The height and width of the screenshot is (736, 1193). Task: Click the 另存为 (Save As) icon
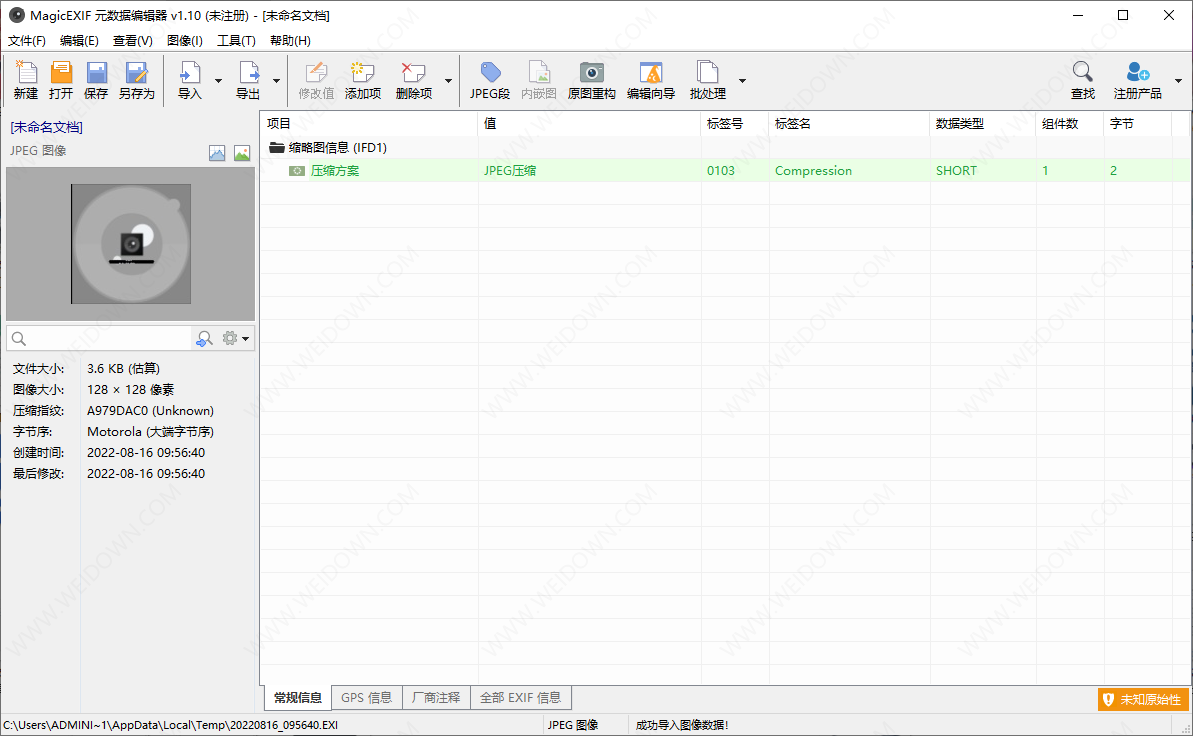tap(136, 72)
